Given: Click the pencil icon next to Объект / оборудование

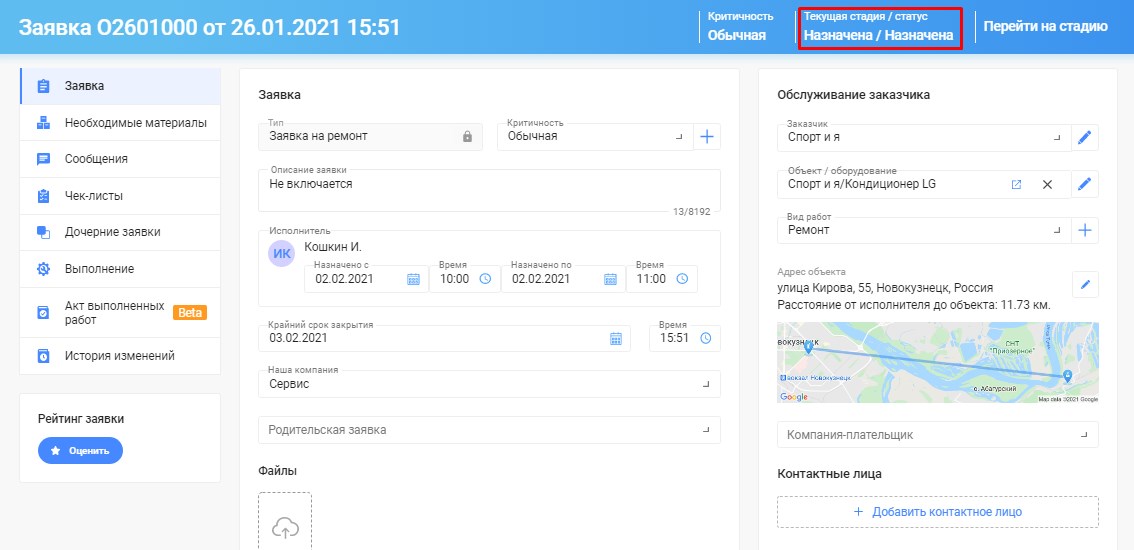Looking at the screenshot, I should pos(1083,185).
